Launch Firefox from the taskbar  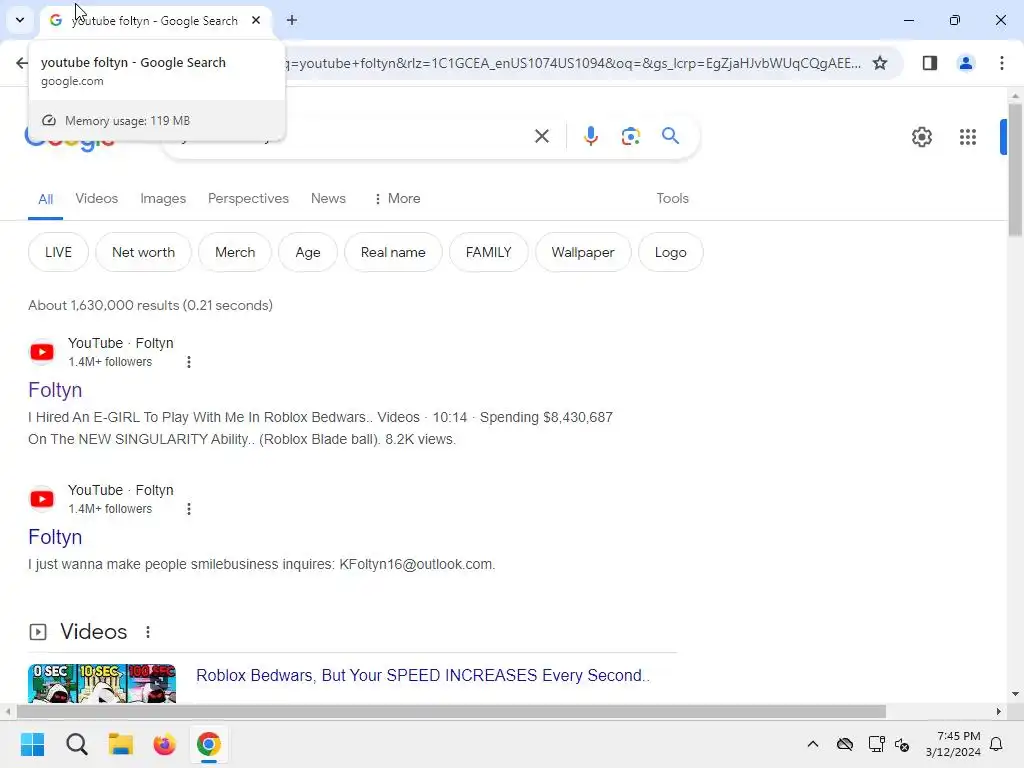tap(165, 744)
